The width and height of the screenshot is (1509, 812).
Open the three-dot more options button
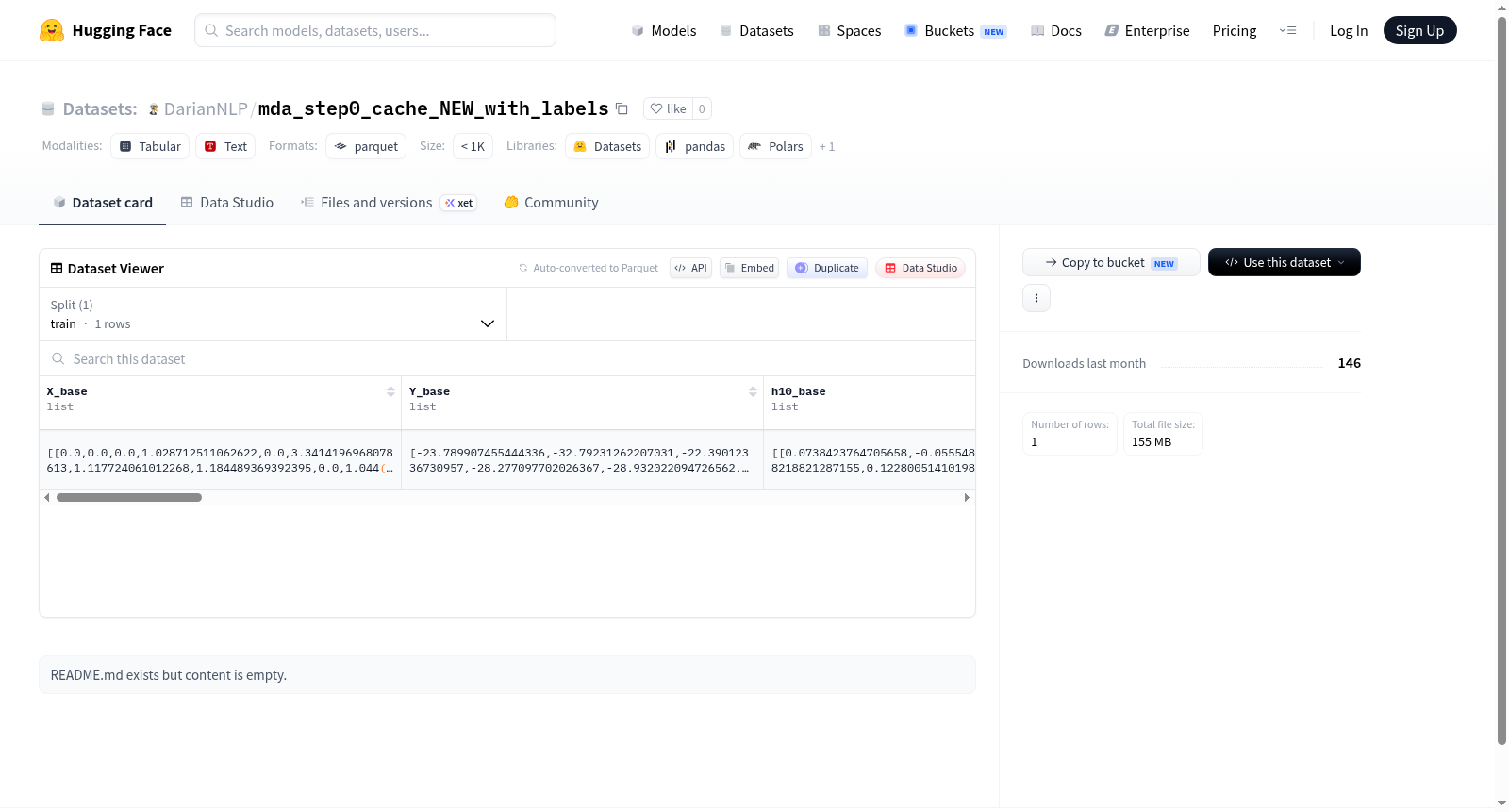tap(1036, 298)
